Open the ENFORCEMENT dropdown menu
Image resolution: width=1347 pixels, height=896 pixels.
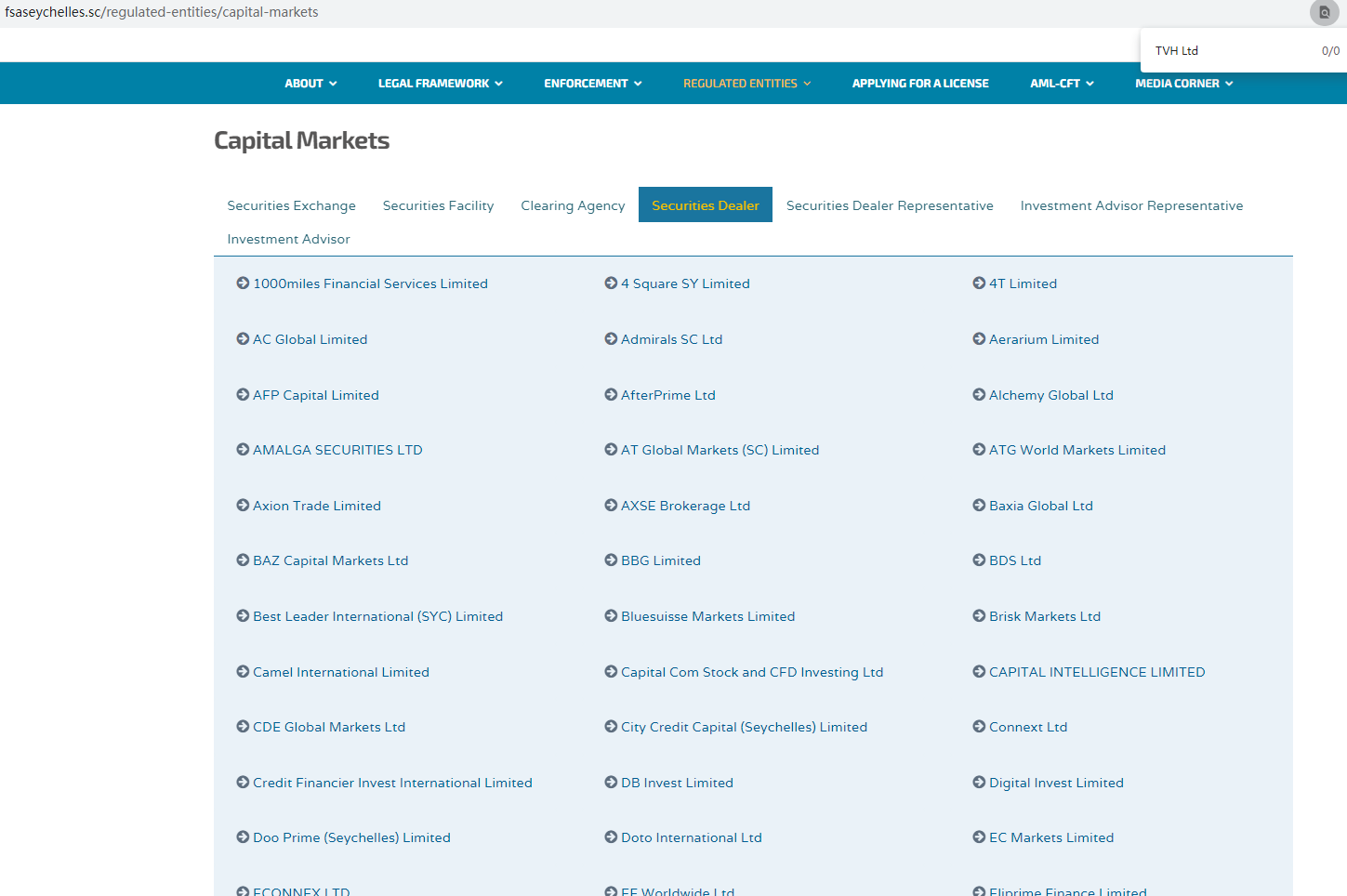click(x=593, y=84)
